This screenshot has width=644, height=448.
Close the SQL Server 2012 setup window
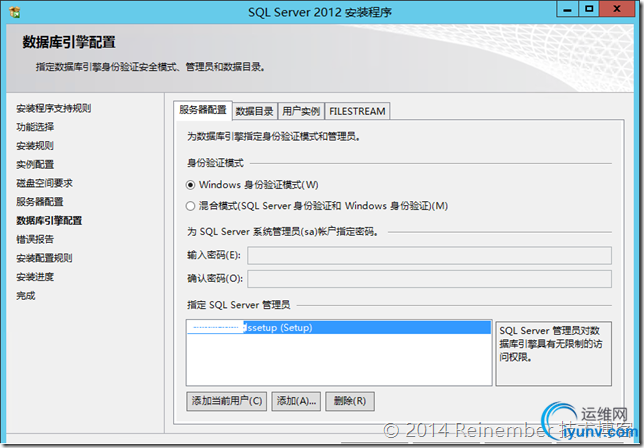pos(617,9)
